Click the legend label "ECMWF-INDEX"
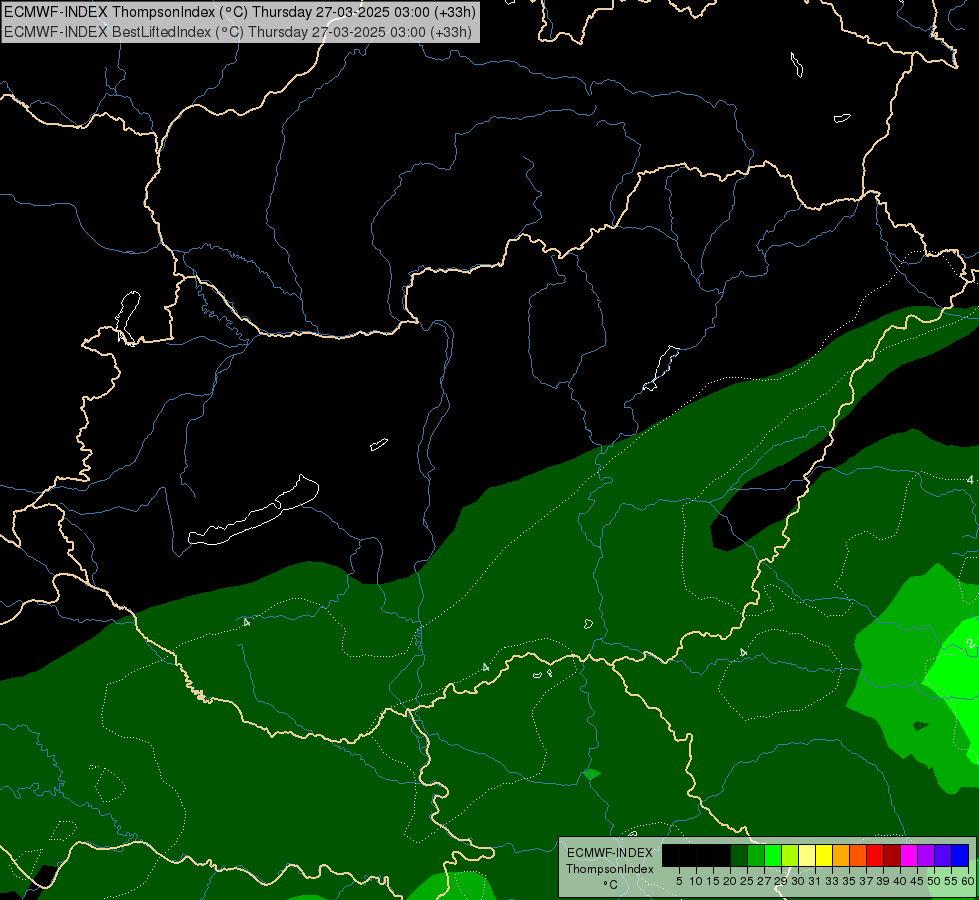This screenshot has width=979, height=900. (610, 853)
